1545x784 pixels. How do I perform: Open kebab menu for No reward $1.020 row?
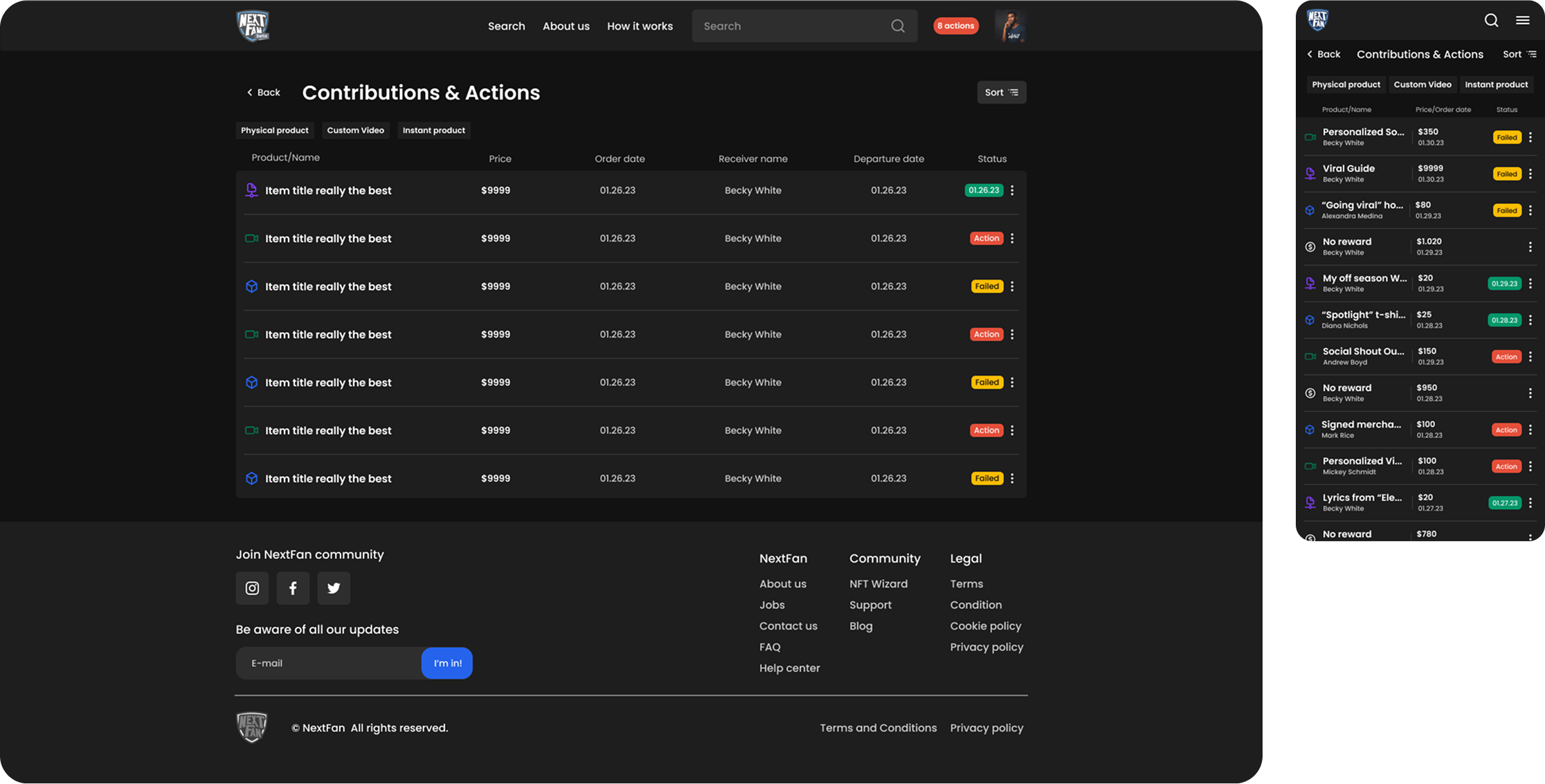tap(1530, 247)
